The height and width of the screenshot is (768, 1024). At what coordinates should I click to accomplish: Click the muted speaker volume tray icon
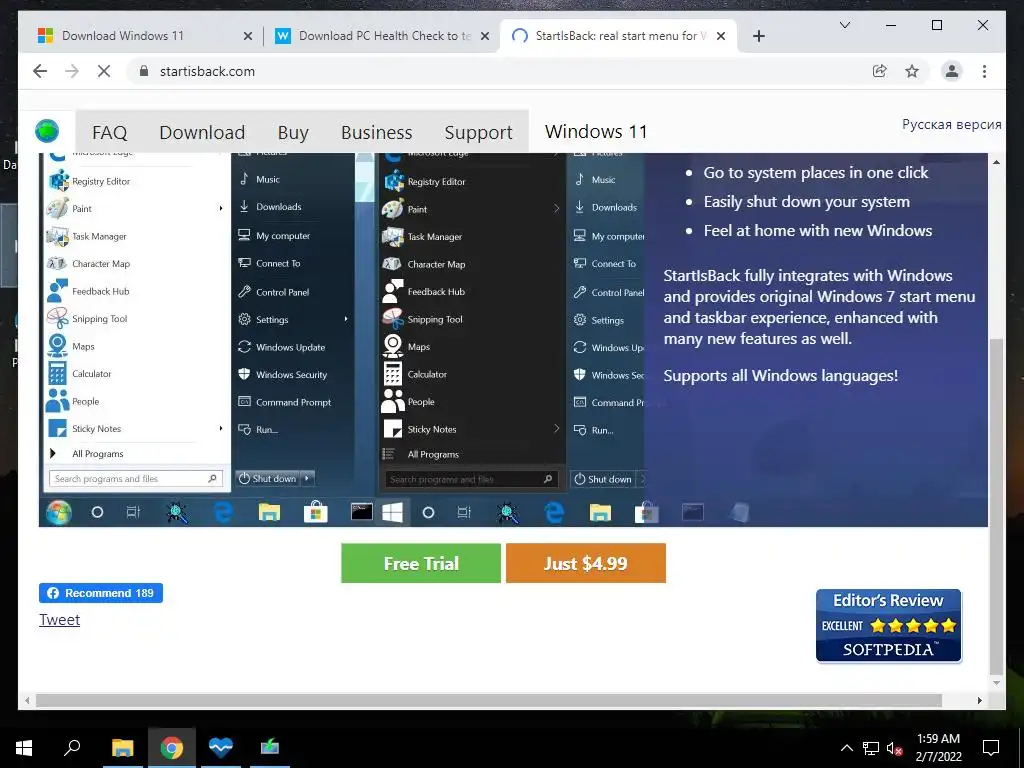click(x=894, y=748)
